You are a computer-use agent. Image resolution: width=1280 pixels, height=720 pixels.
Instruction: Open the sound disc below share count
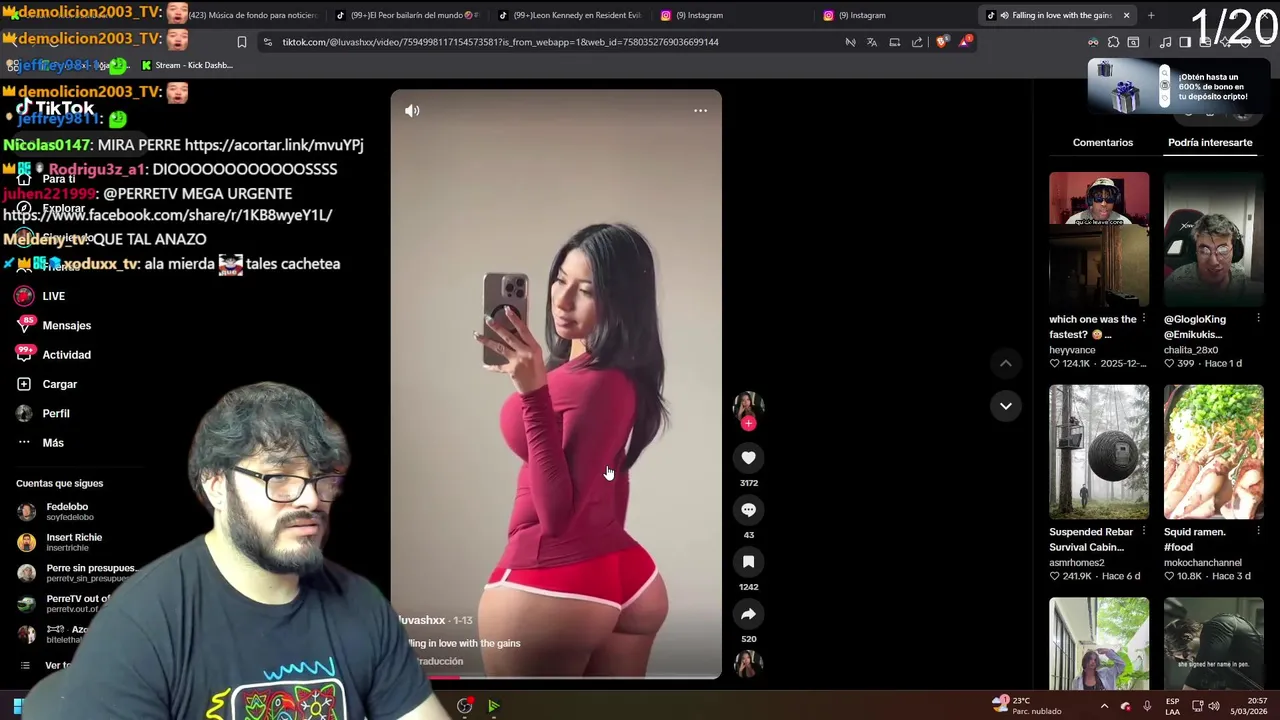pyautogui.click(x=748, y=663)
